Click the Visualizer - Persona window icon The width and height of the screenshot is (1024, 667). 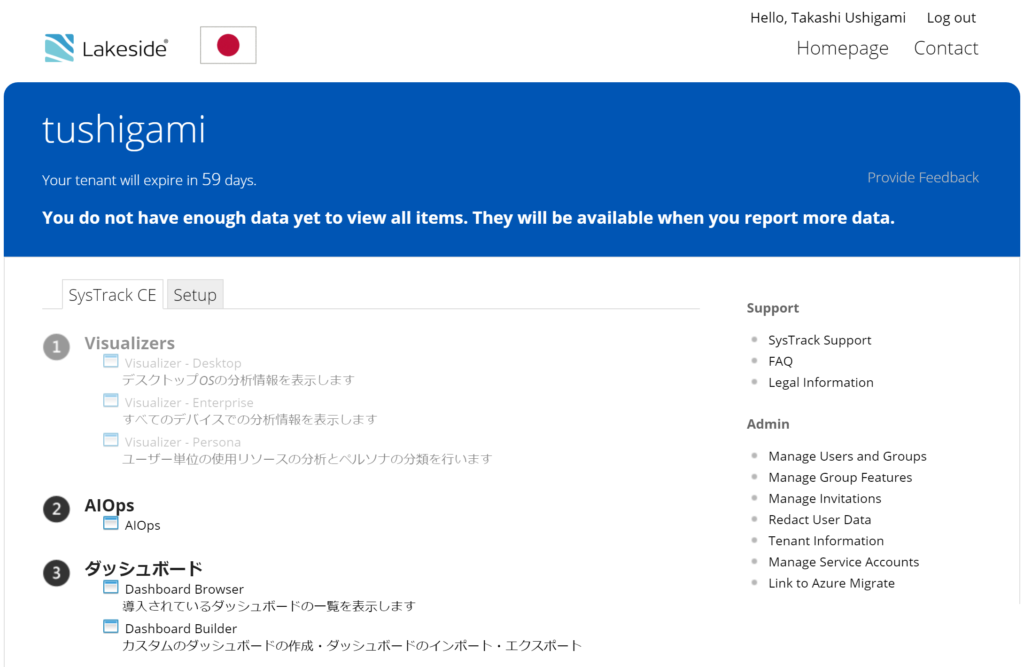click(x=111, y=440)
